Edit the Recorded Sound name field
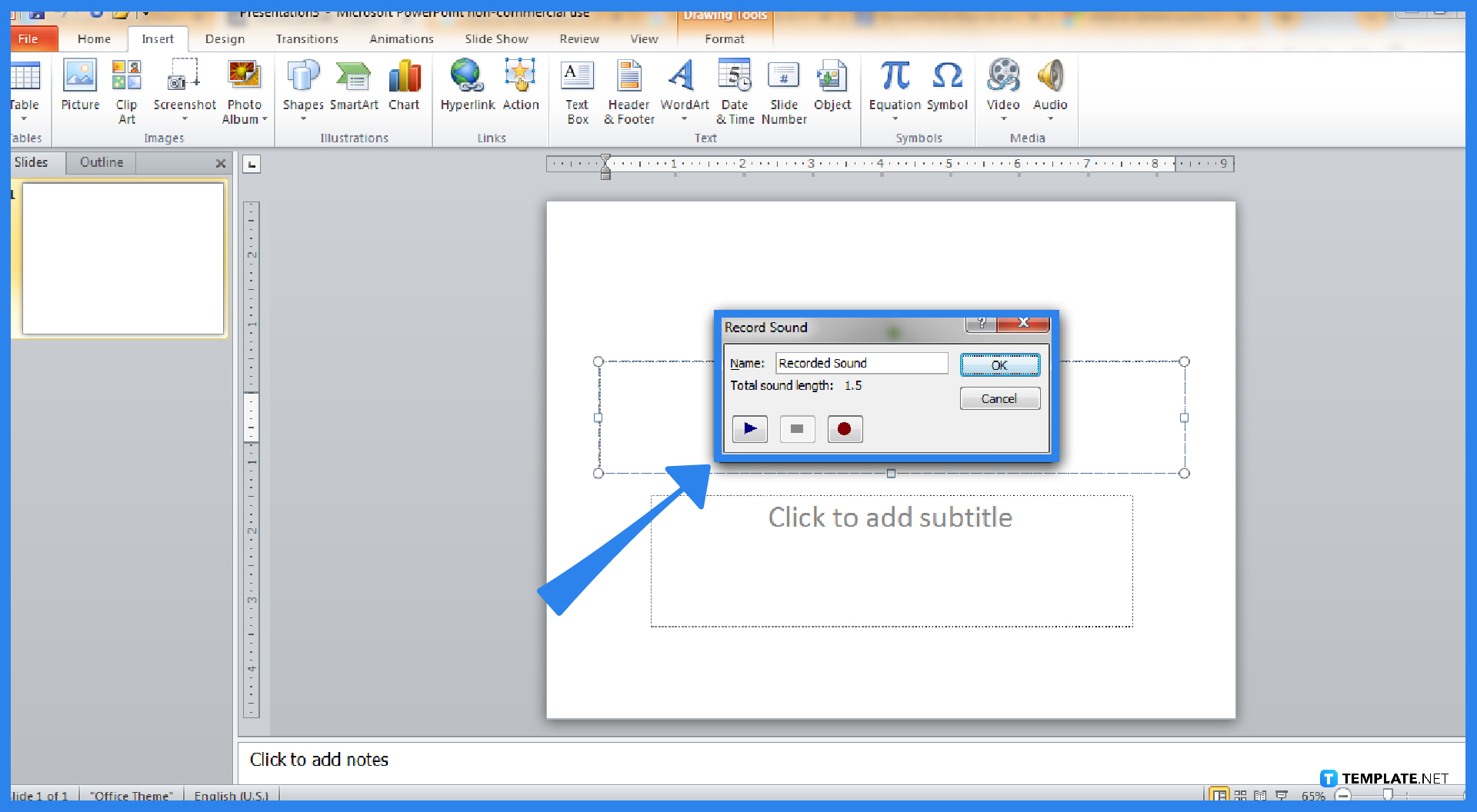Image resolution: width=1477 pixels, height=812 pixels. click(x=861, y=362)
